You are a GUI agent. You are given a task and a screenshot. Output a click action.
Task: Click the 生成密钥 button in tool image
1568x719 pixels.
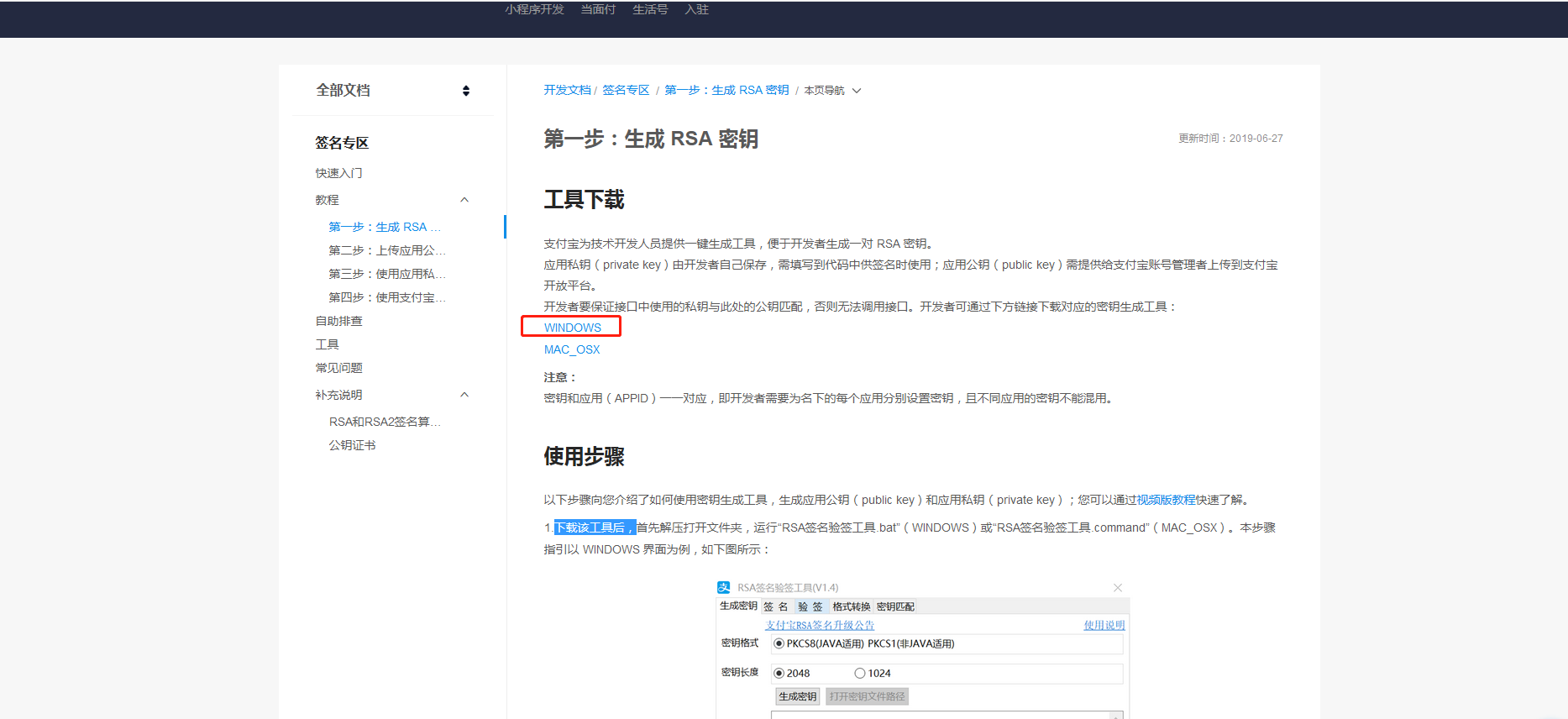[x=798, y=696]
